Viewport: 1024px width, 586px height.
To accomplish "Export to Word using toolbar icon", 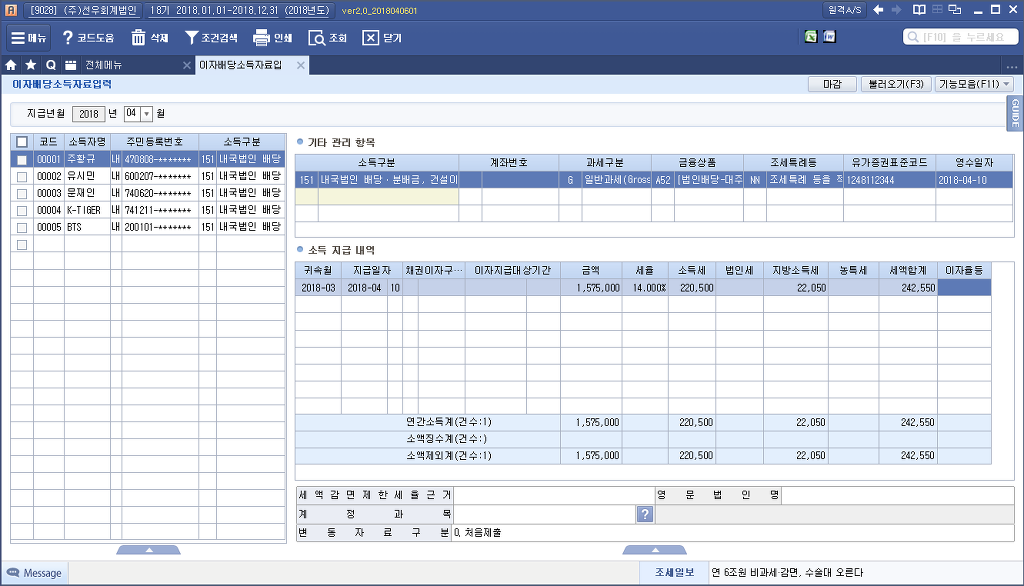I will point(830,37).
